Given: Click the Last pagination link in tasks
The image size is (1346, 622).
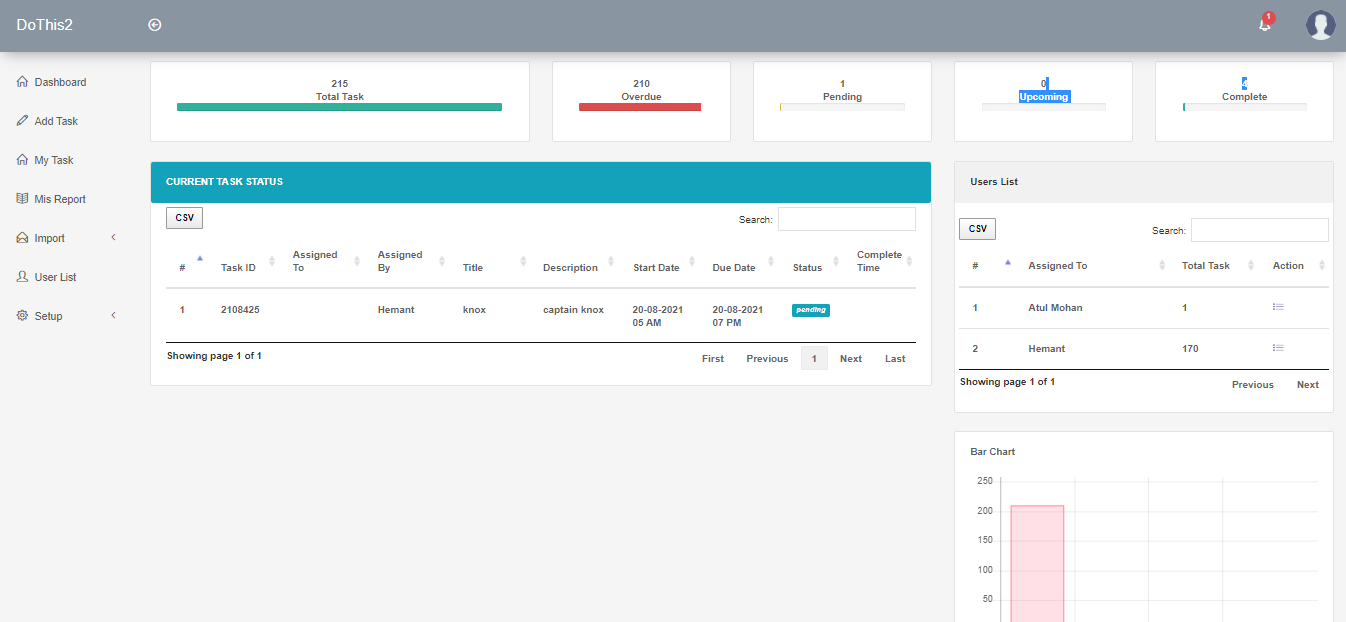Looking at the screenshot, I should [895, 358].
